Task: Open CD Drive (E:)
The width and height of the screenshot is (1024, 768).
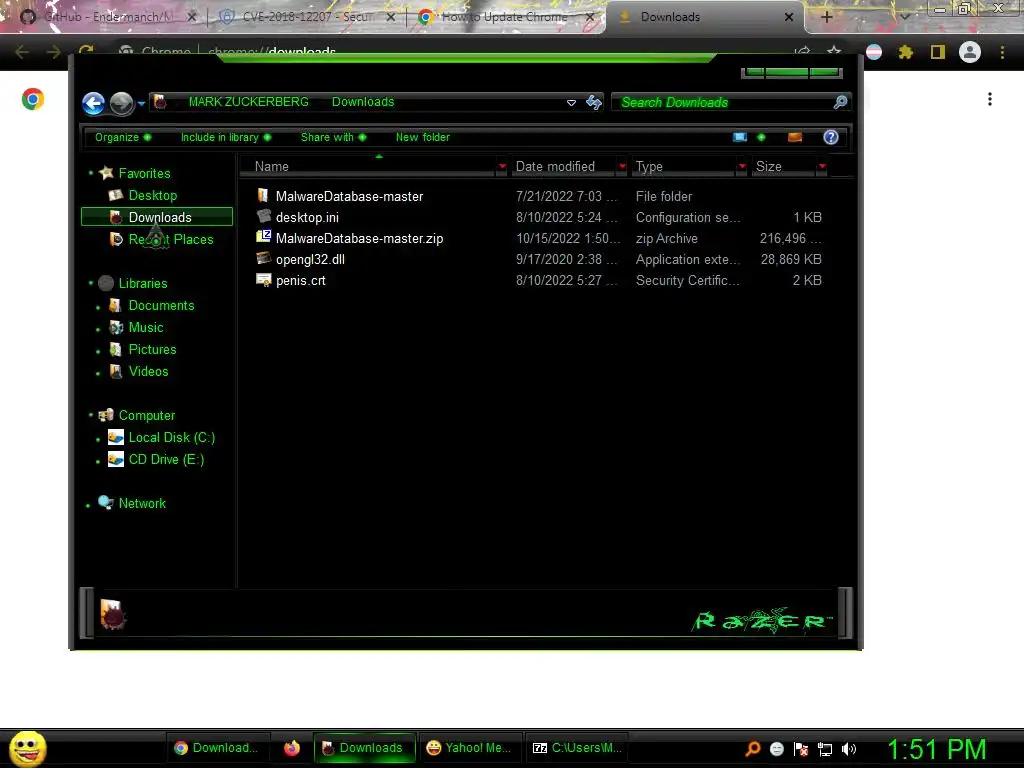Action: (x=166, y=459)
